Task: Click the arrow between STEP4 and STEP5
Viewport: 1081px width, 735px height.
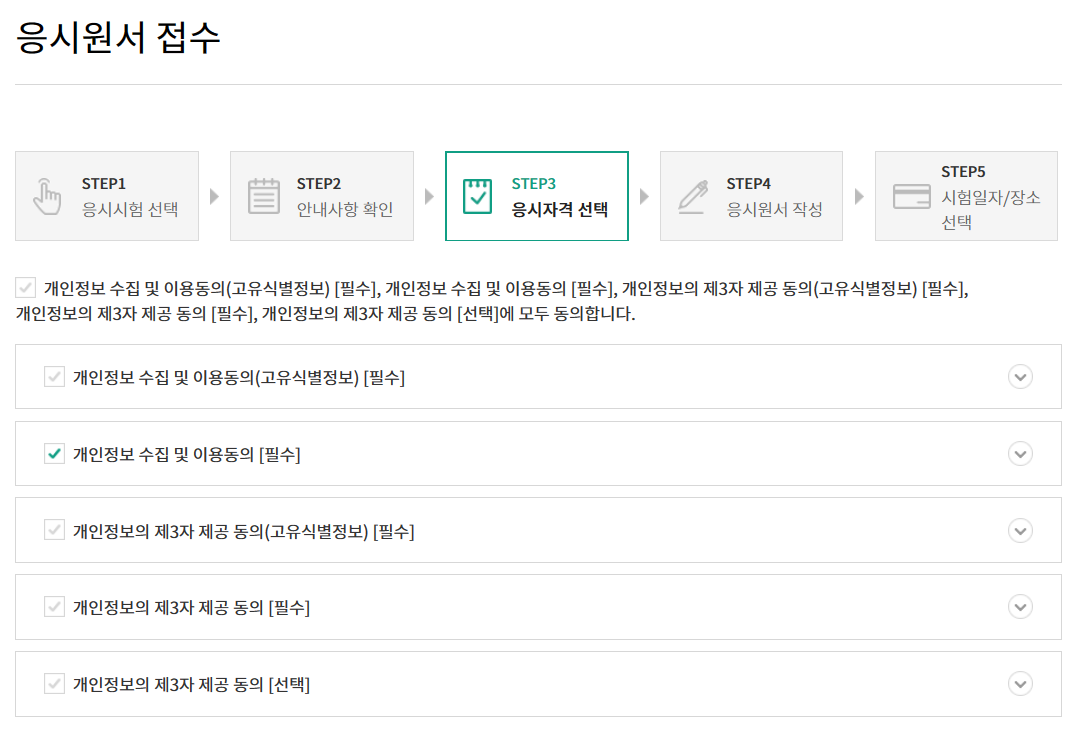Action: coord(859,196)
